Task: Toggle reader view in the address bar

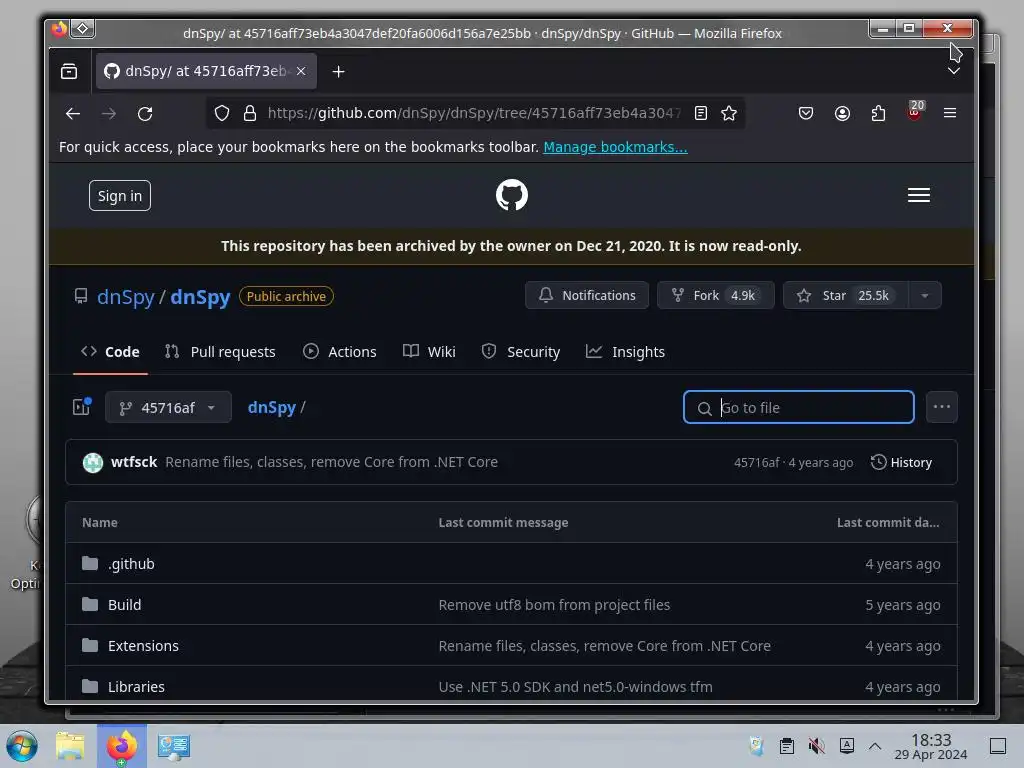Action: (x=701, y=114)
